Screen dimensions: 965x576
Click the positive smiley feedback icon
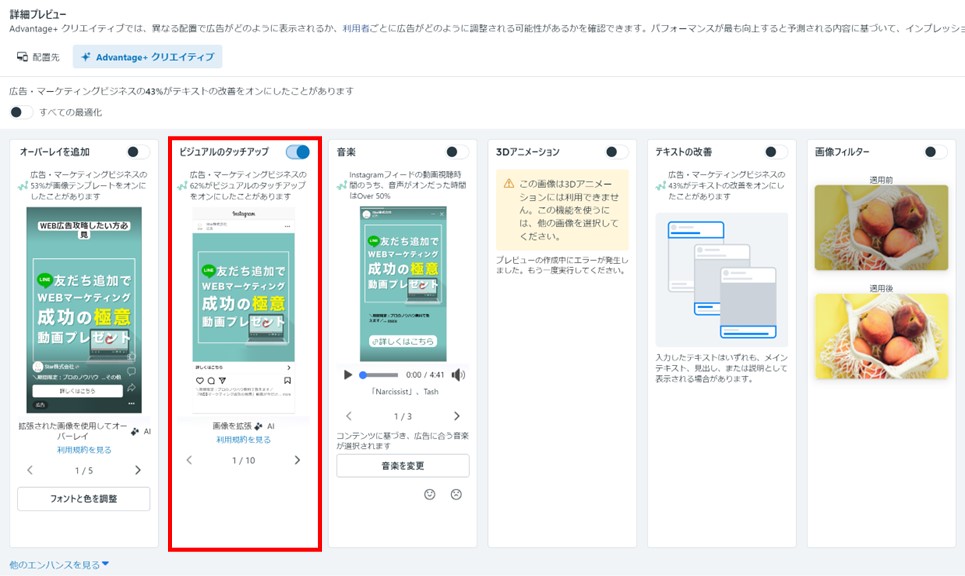click(430, 494)
